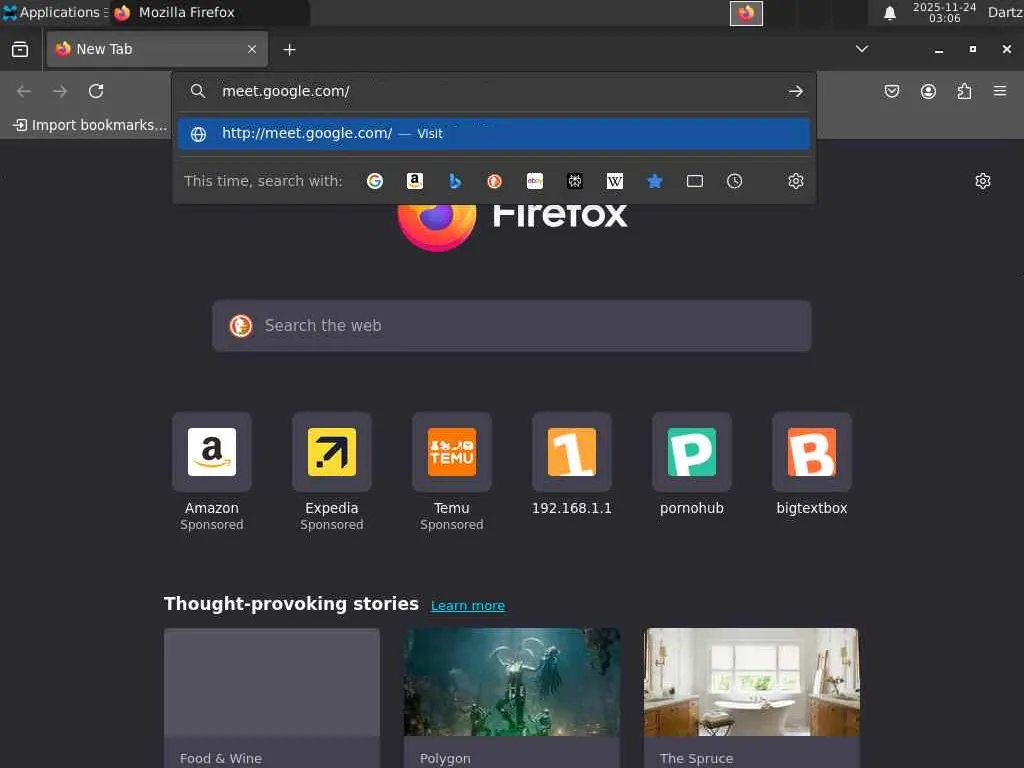Open the Polygon story card

(x=512, y=697)
